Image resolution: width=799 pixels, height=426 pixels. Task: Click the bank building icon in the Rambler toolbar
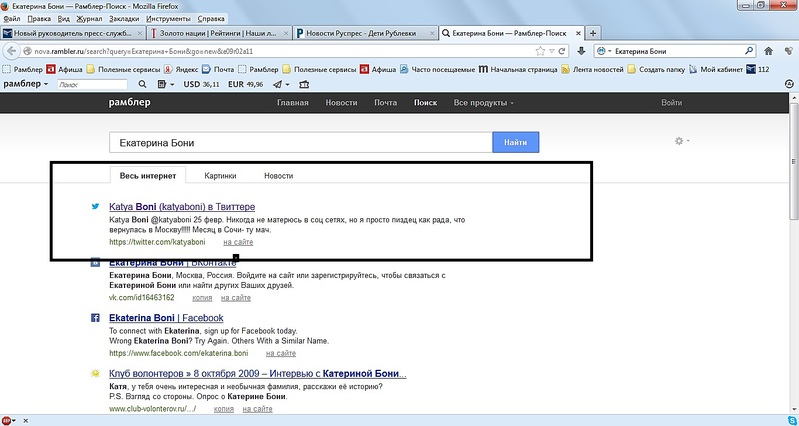tap(304, 85)
